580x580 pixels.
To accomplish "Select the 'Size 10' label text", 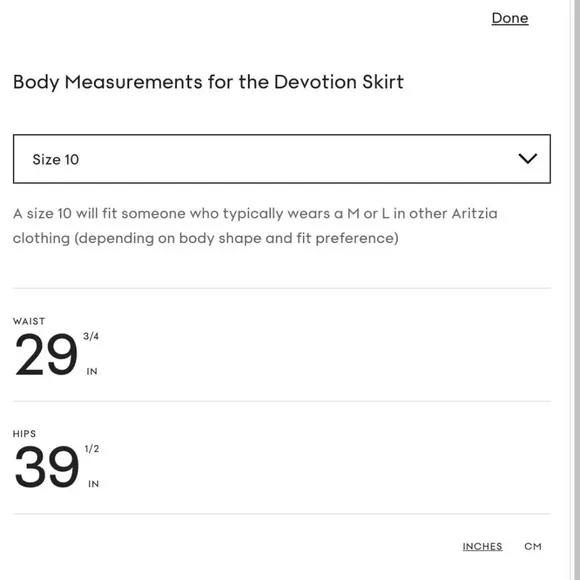I will click(x=56, y=159).
